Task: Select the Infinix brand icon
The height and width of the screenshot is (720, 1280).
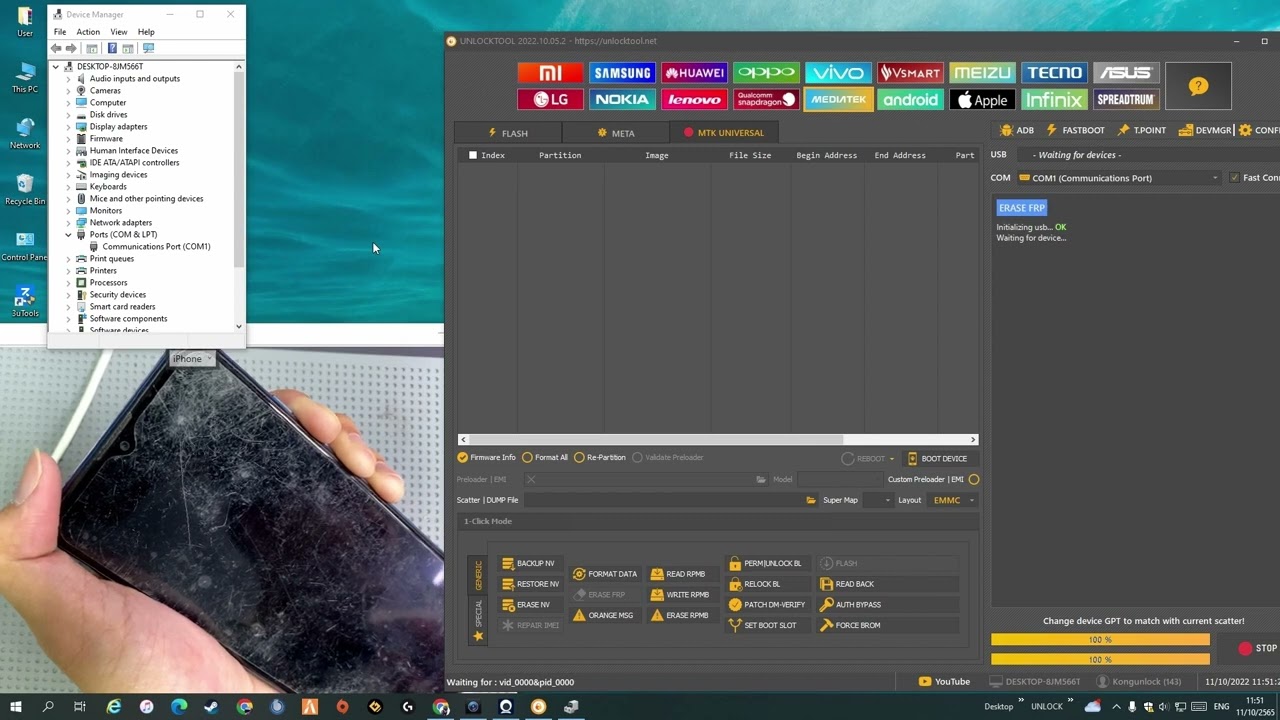Action: tap(1054, 99)
